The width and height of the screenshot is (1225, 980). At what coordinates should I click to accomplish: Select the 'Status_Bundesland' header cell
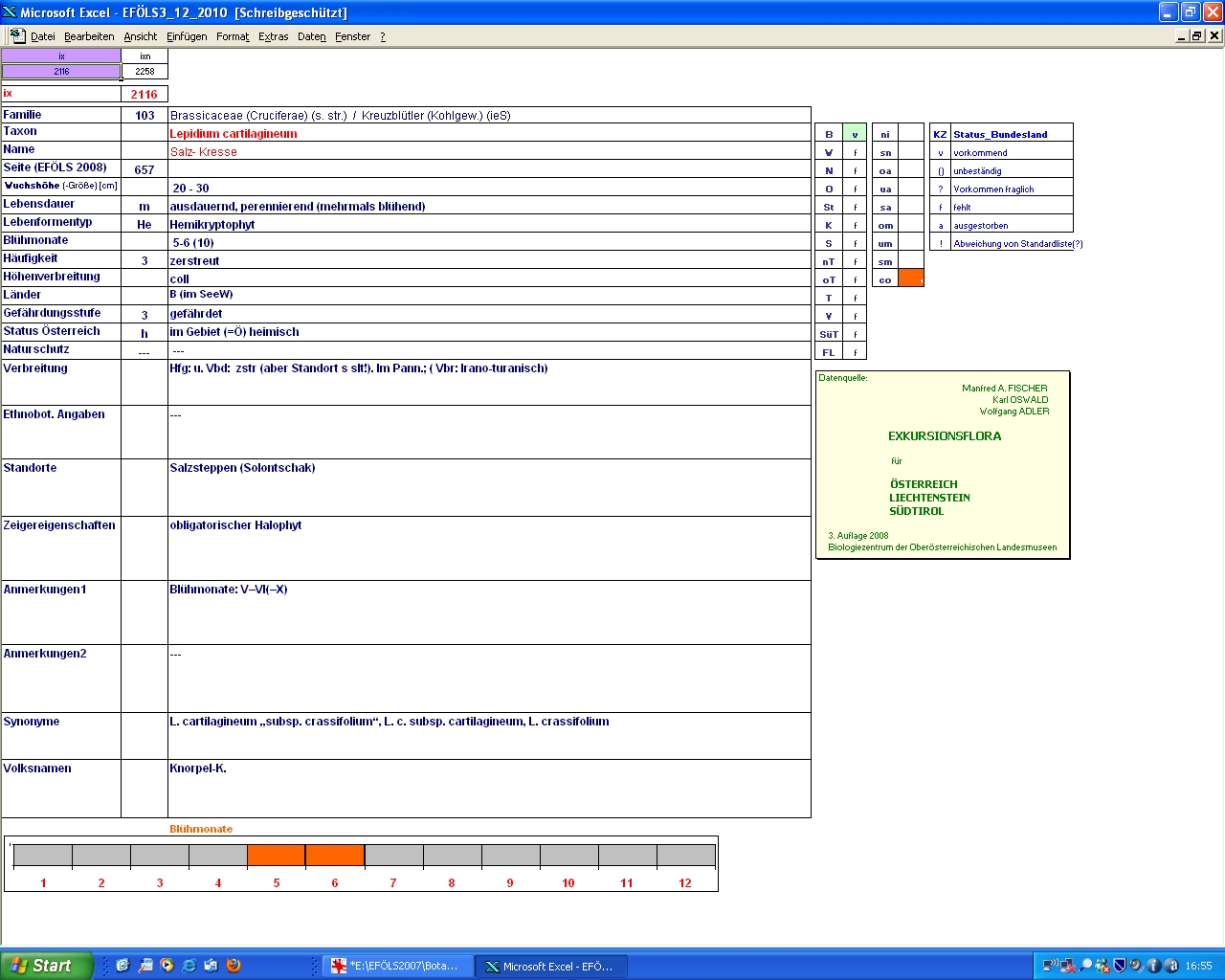1012,133
